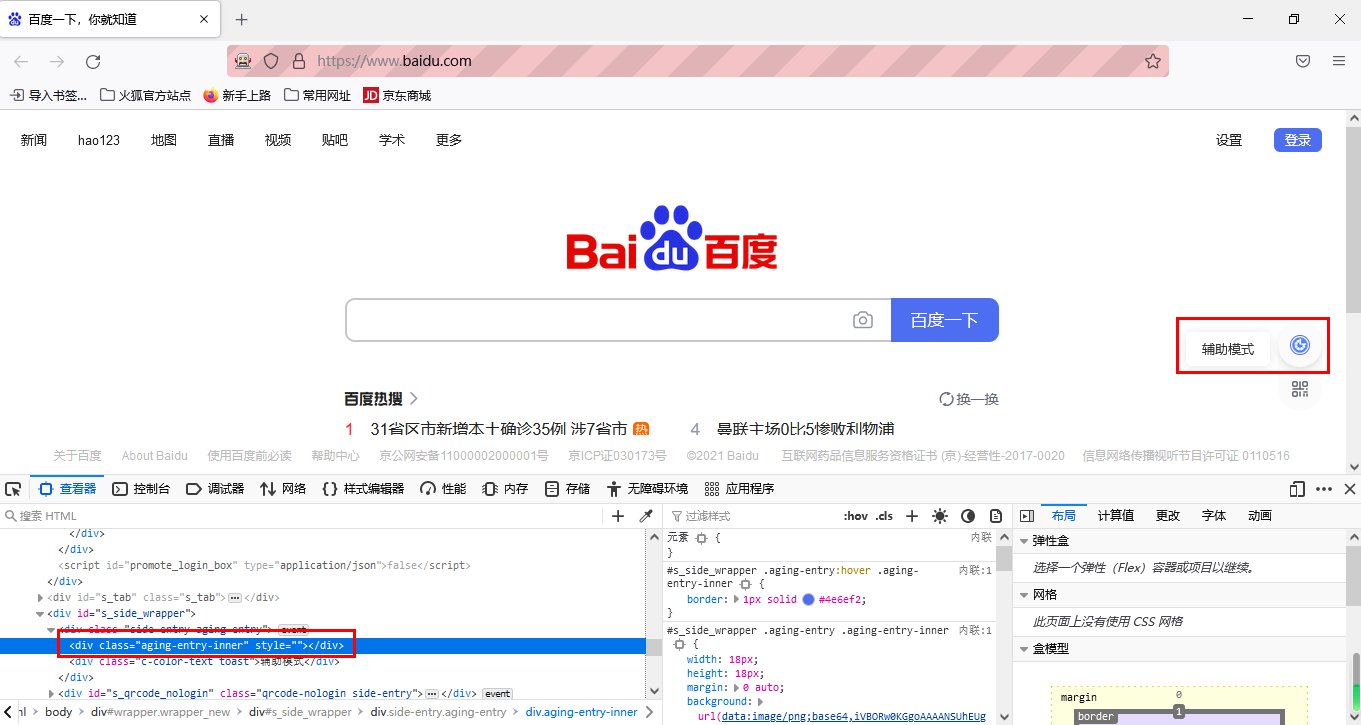This screenshot has height=725, width=1361.
Task: Select the 计算值 computed tab
Action: pyautogui.click(x=1116, y=516)
